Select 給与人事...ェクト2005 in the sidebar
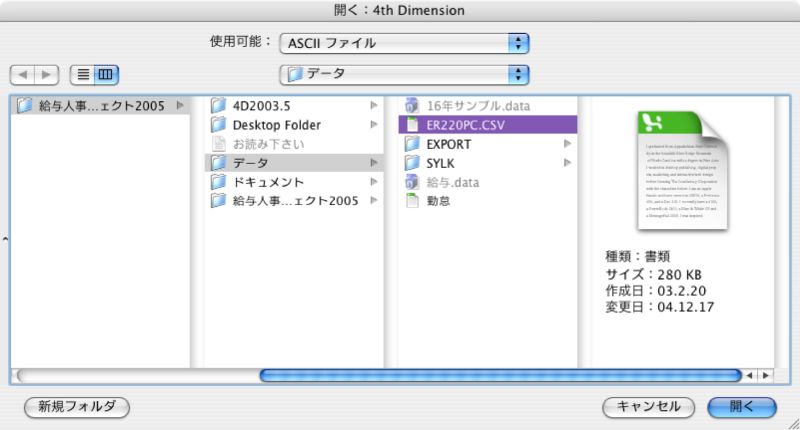The image size is (800, 430). click(x=100, y=105)
